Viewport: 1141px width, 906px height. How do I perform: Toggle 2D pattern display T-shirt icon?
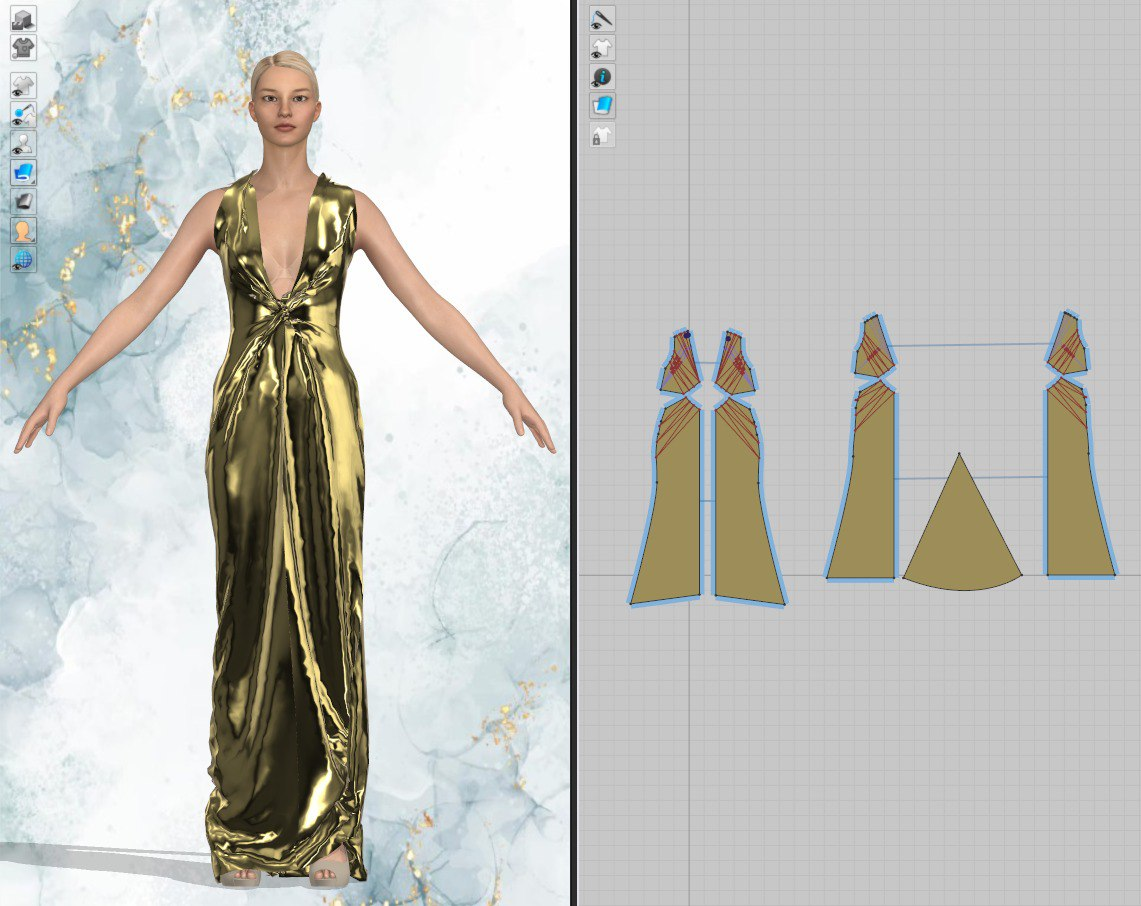[x=602, y=47]
